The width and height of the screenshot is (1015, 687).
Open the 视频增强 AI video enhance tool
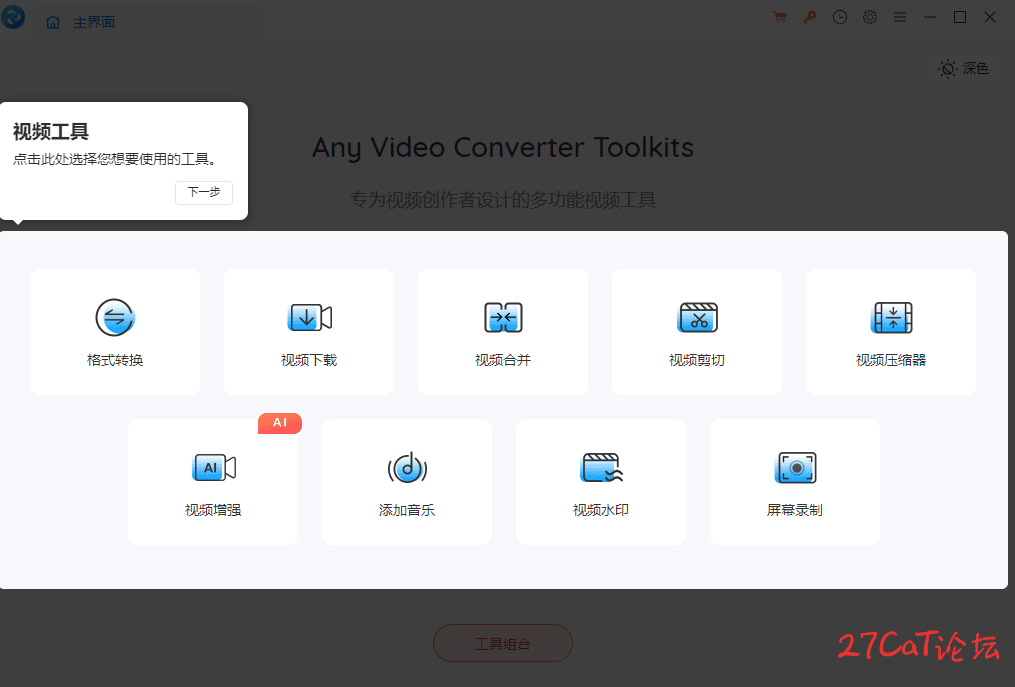coord(213,482)
